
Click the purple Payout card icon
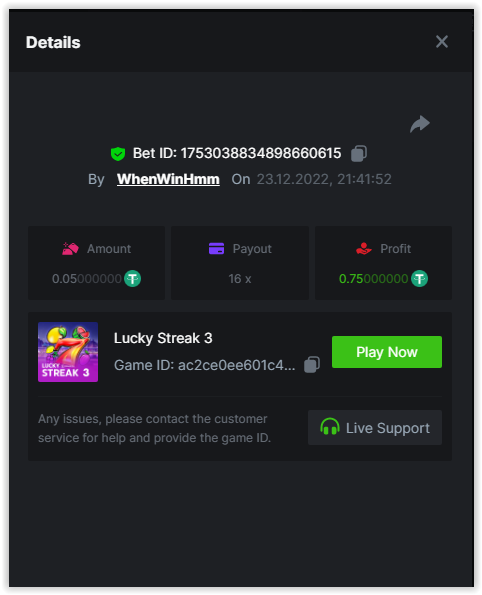[x=216, y=249]
